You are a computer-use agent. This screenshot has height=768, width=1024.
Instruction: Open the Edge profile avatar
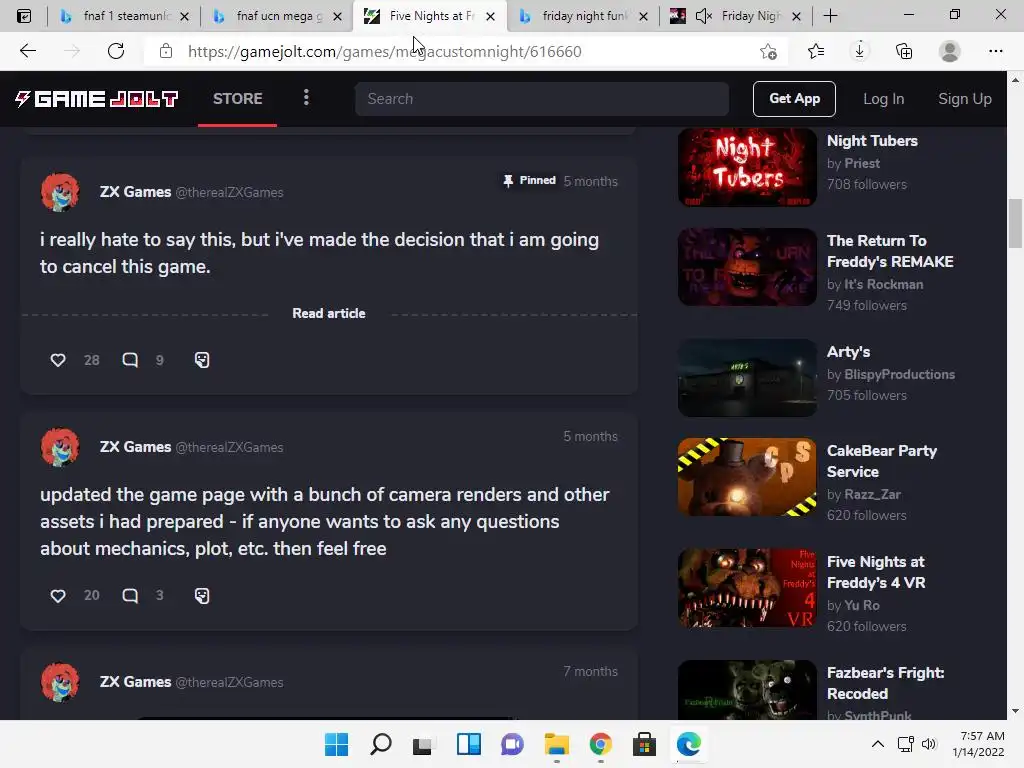click(x=950, y=51)
